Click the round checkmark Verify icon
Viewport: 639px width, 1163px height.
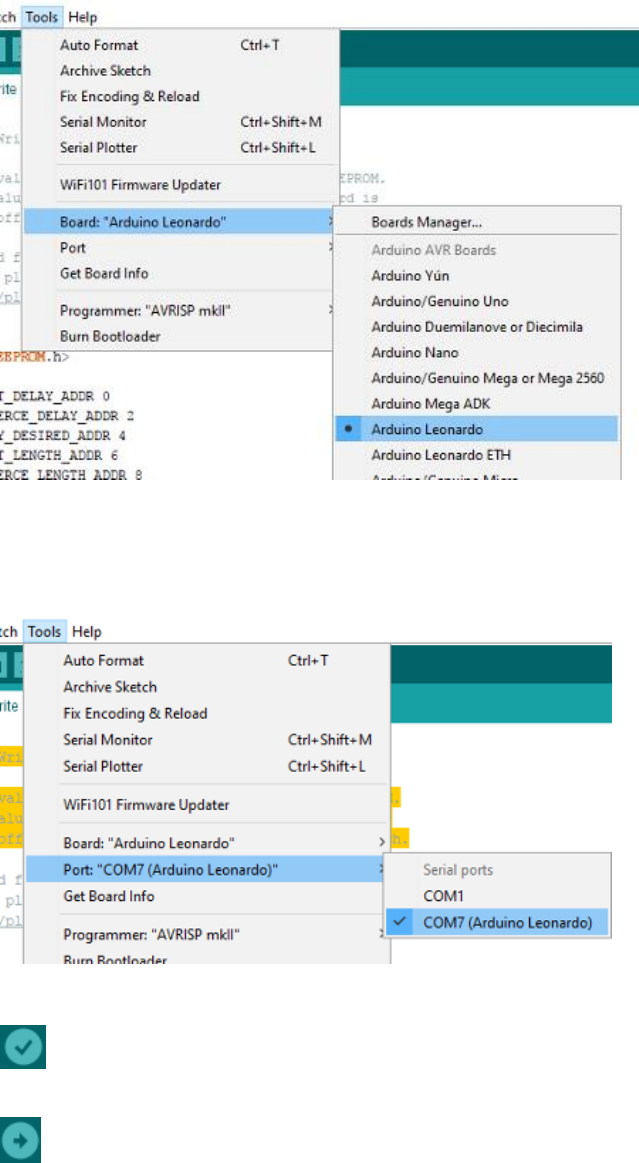[x=22, y=1047]
